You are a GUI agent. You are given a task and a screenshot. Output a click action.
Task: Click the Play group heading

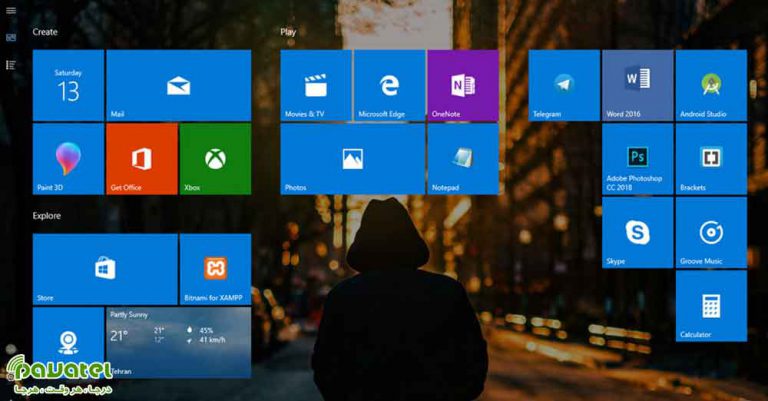tap(288, 32)
